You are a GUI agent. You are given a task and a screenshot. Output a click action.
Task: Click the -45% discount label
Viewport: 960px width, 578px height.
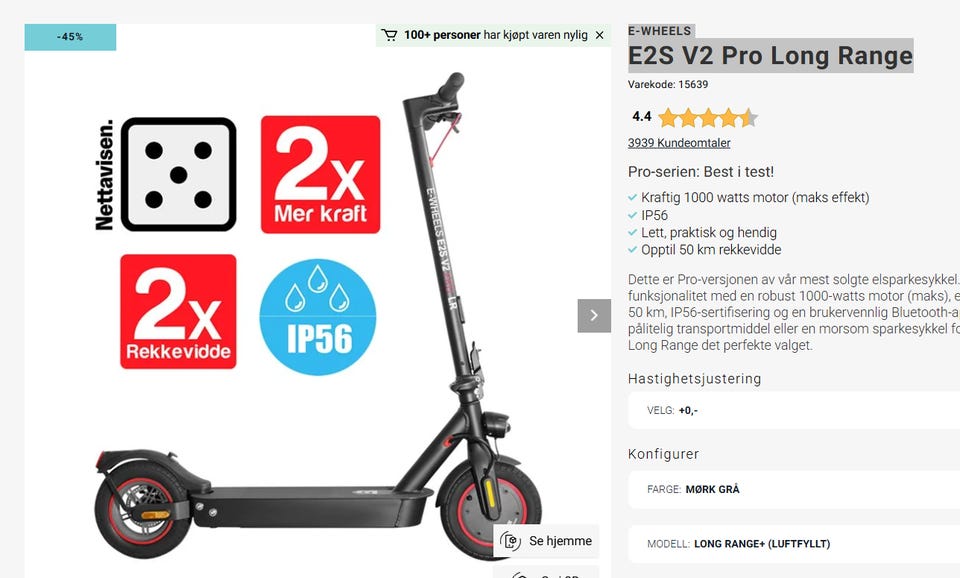point(70,37)
